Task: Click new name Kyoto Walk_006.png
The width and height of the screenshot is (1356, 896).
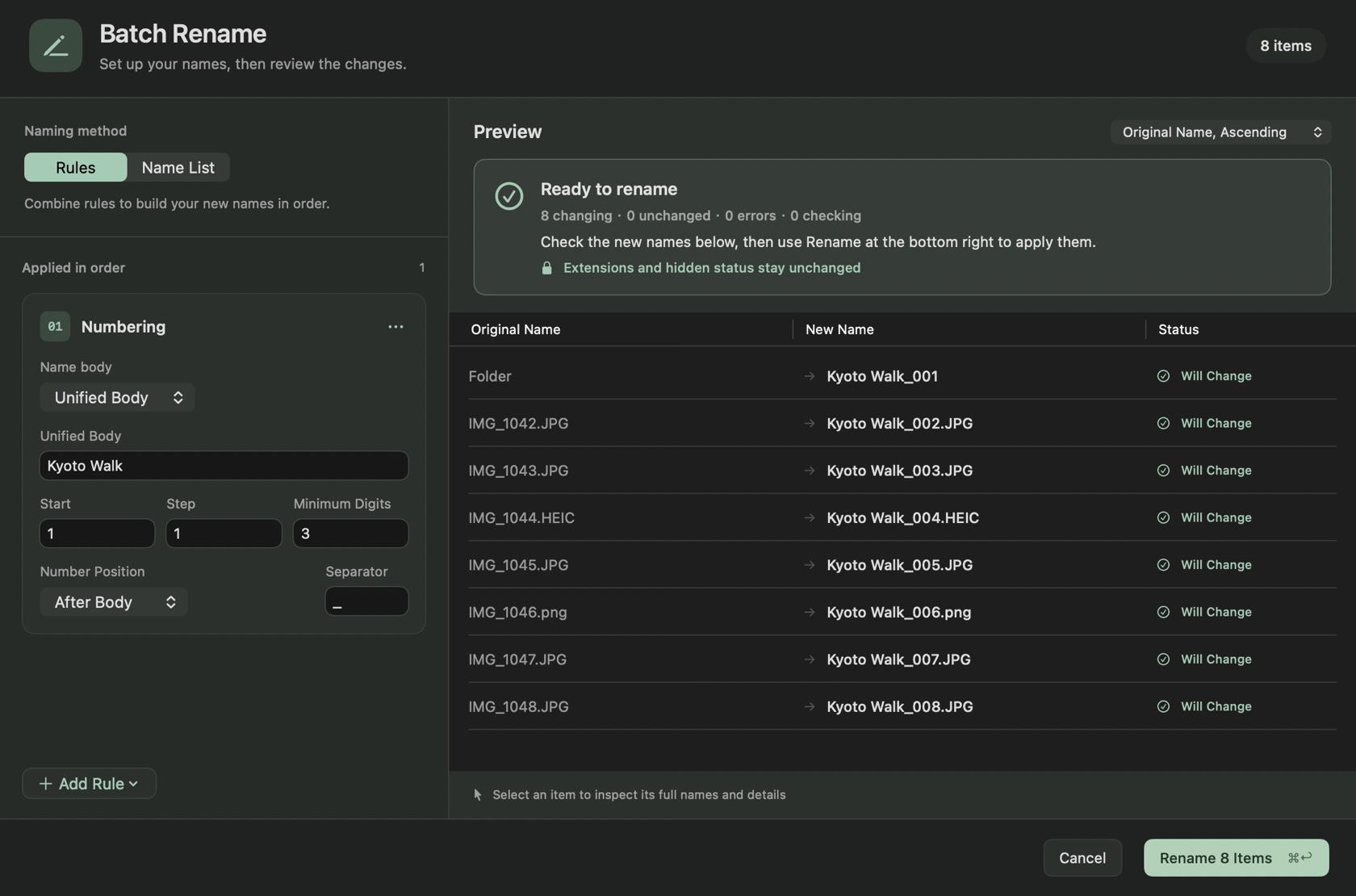Action: [x=898, y=612]
